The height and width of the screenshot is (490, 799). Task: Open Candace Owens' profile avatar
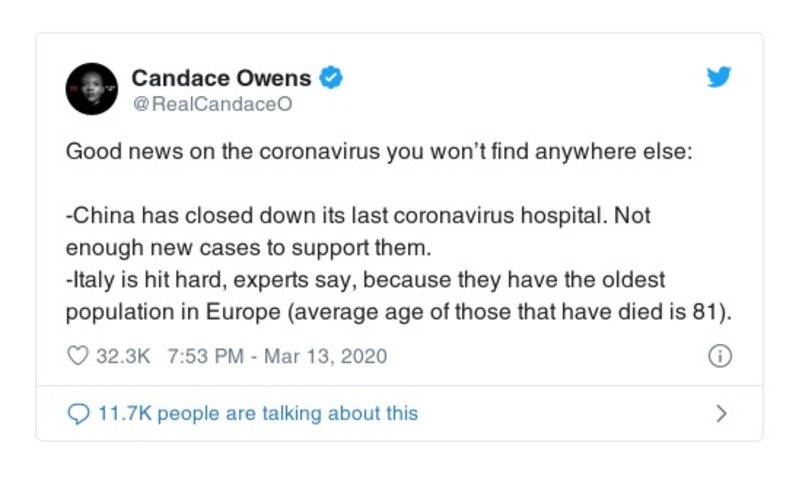click(92, 88)
